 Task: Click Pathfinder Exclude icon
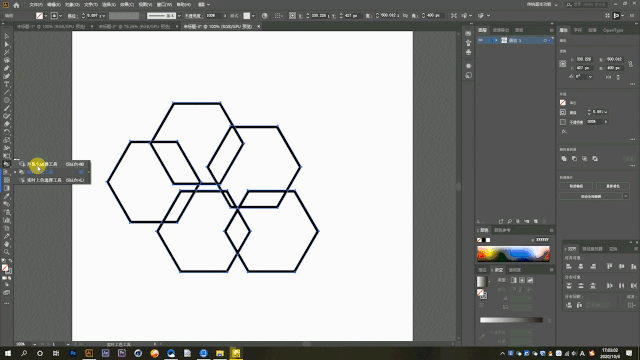point(595,158)
